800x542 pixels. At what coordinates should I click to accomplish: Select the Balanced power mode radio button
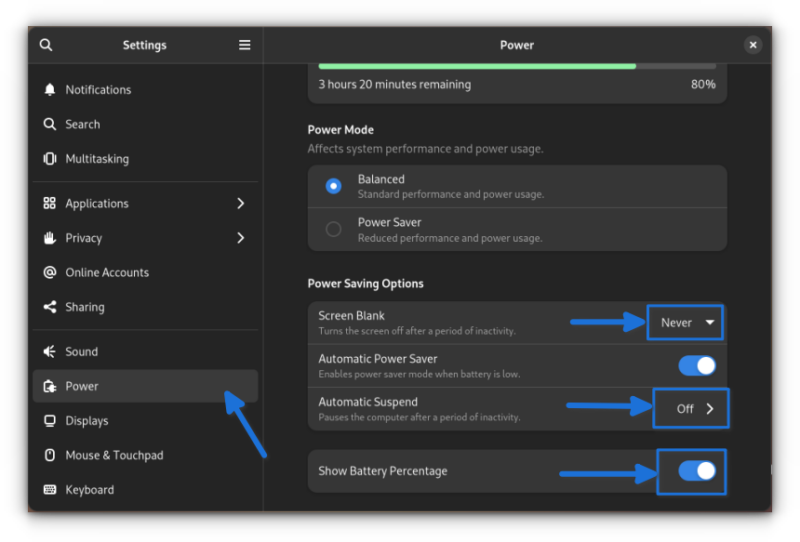(334, 186)
